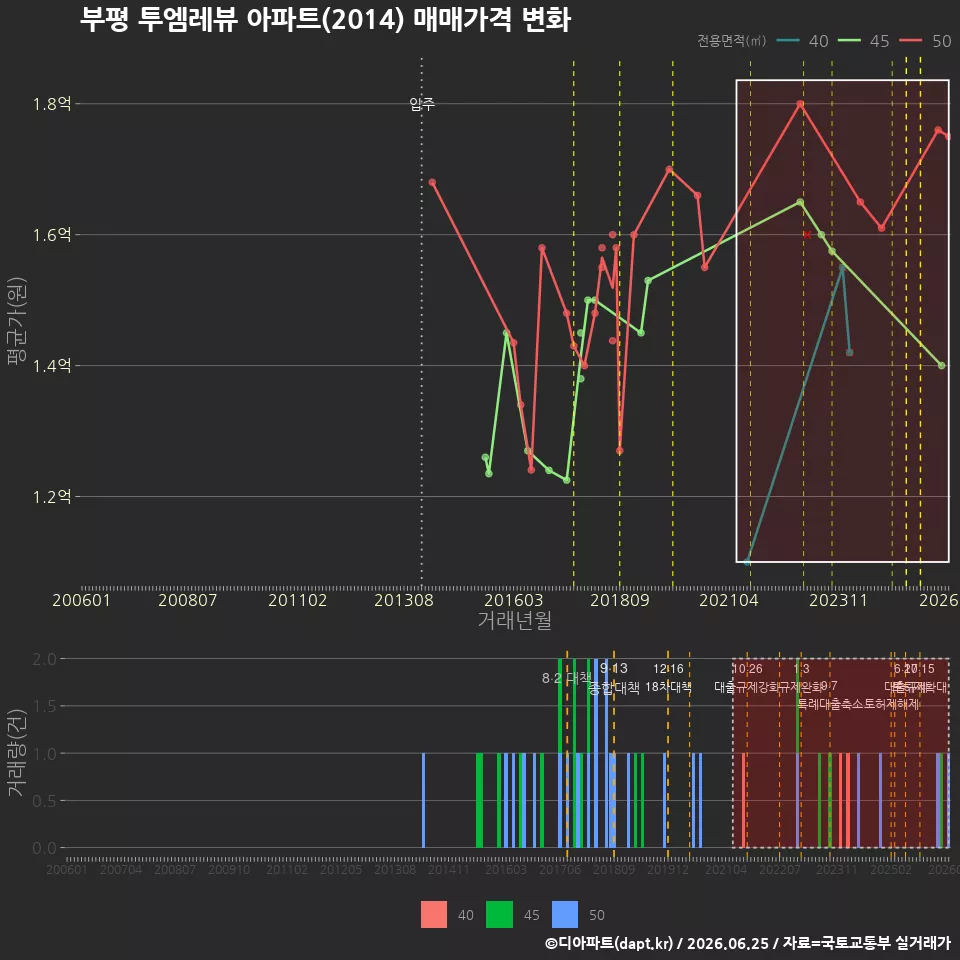Select the red 50 line legend entry
The width and height of the screenshot is (960, 960).
point(925,41)
